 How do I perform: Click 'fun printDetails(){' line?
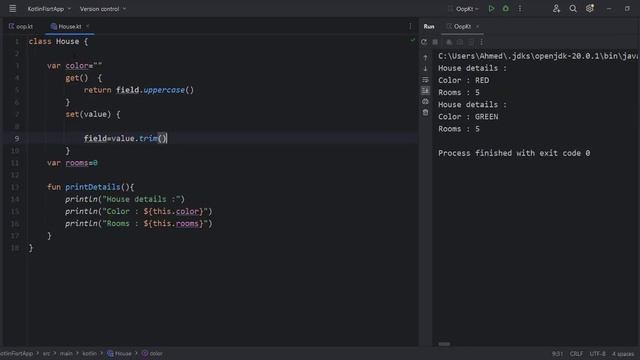[91, 187]
